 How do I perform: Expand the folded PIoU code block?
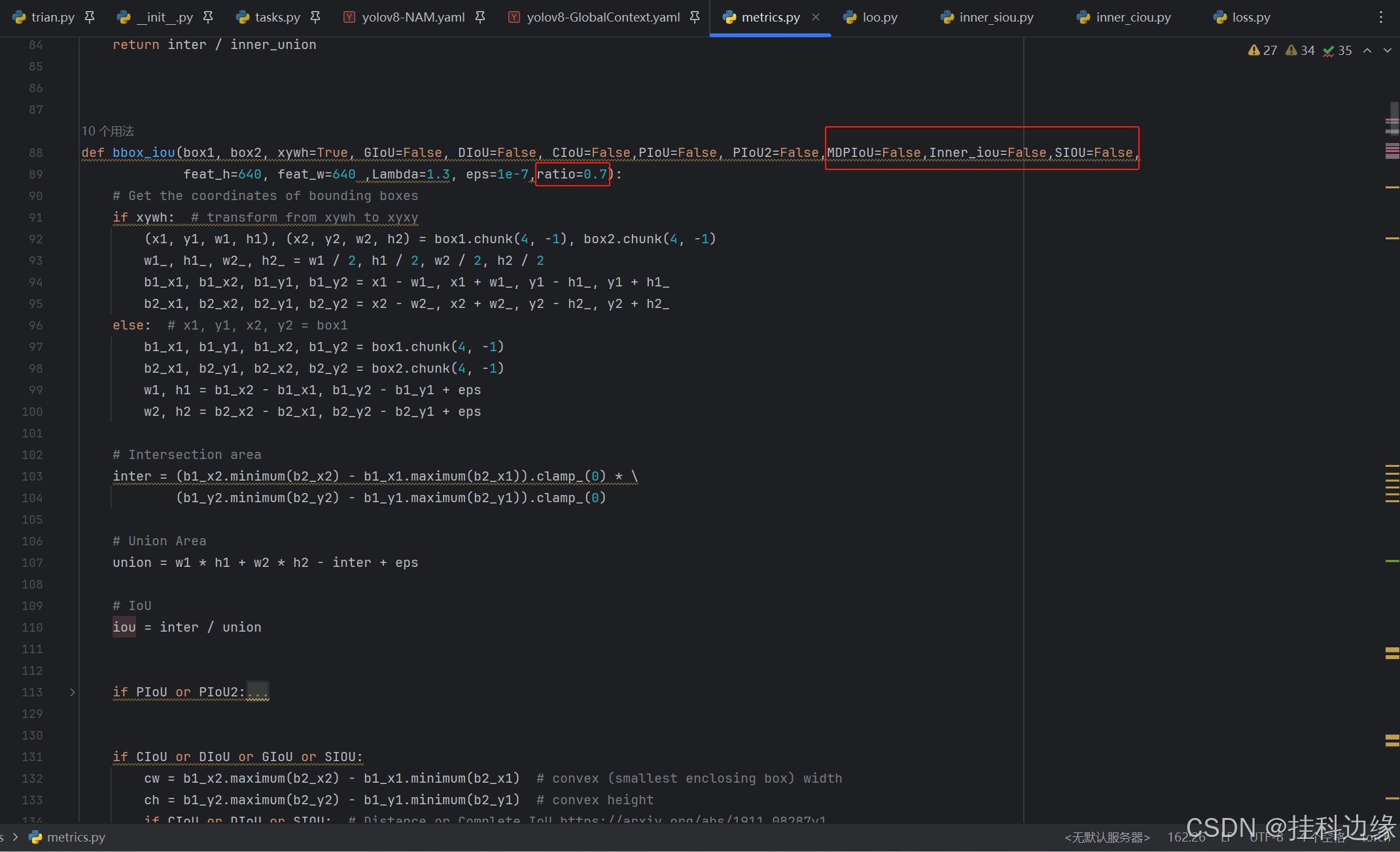pos(73,692)
